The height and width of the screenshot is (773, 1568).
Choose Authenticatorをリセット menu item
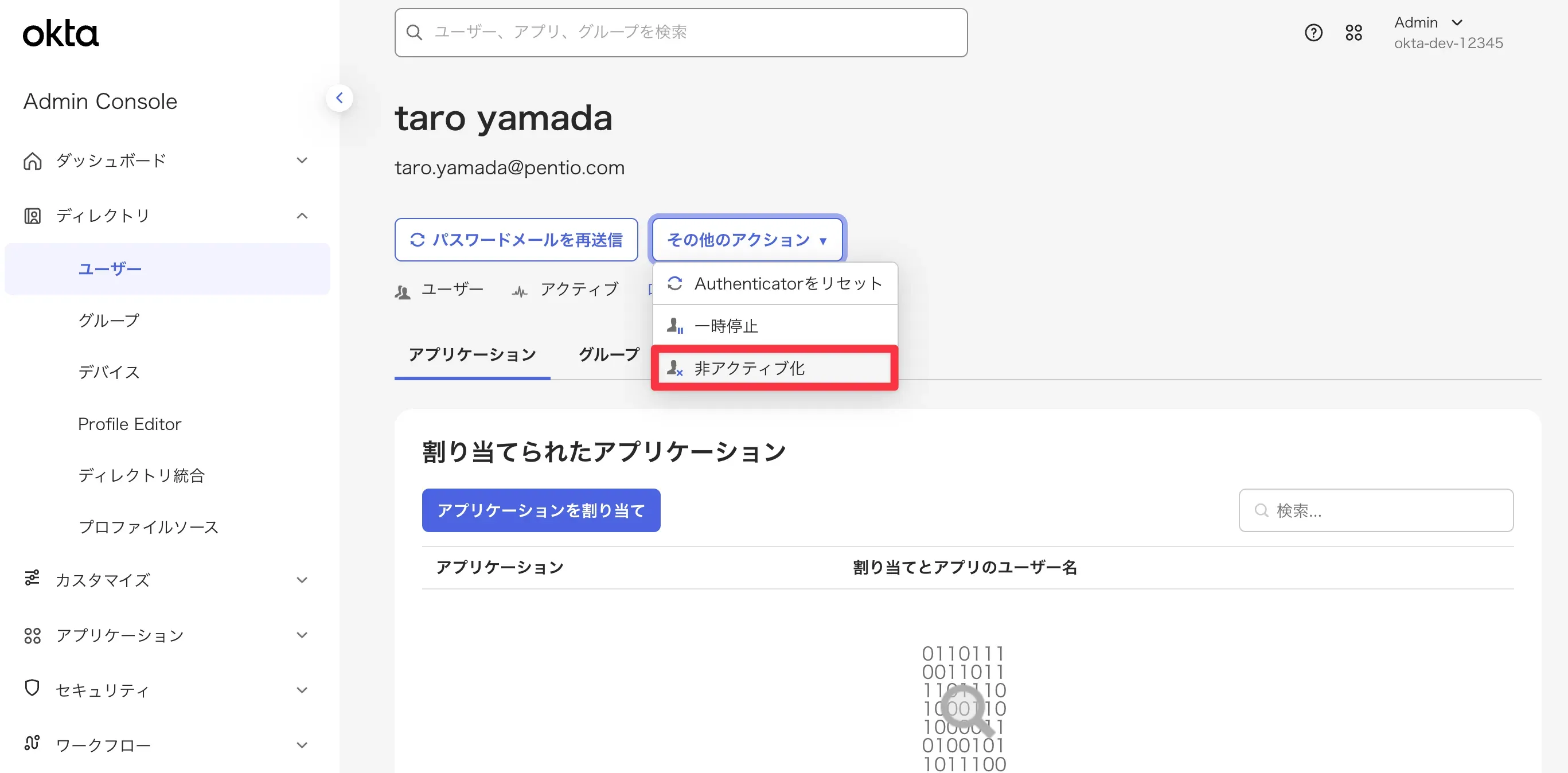(x=774, y=284)
